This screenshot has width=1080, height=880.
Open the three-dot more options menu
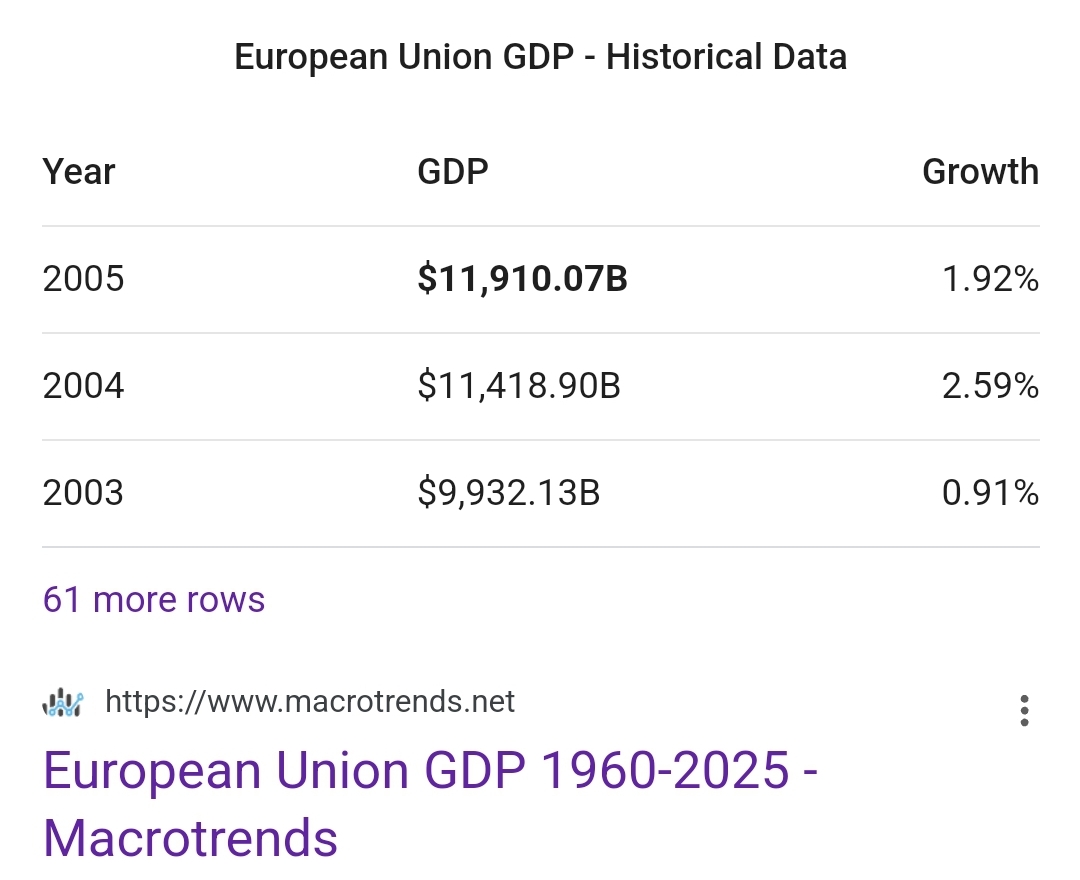click(x=1024, y=711)
